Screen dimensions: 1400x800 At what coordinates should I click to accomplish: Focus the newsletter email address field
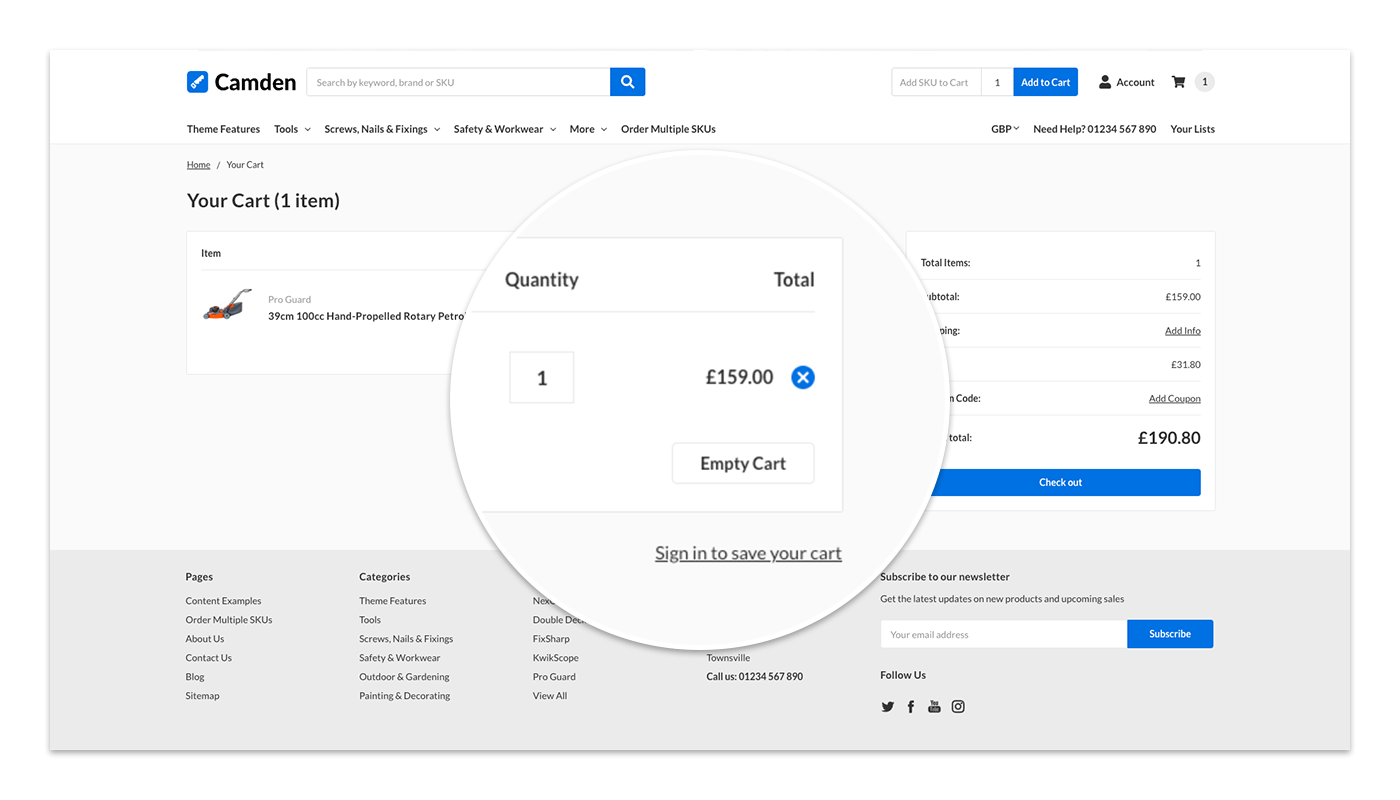1003,634
